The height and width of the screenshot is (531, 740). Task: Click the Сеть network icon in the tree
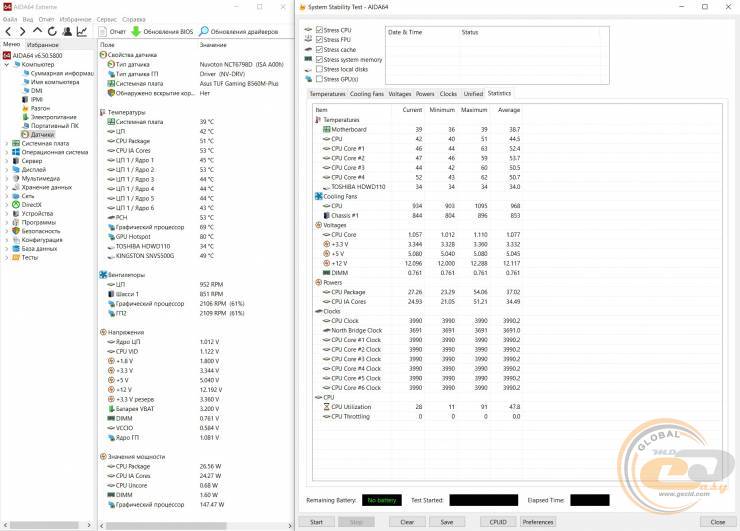(16, 196)
